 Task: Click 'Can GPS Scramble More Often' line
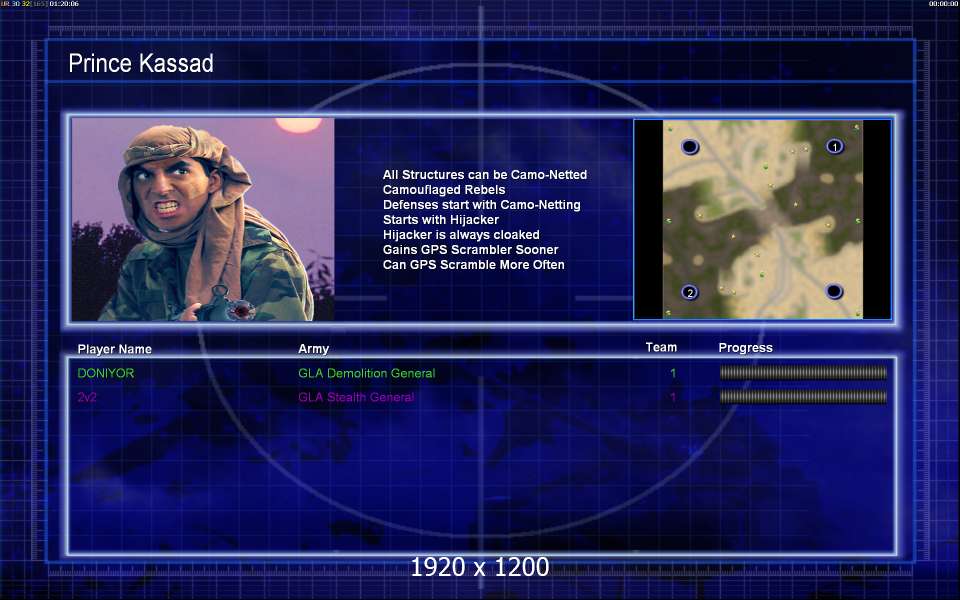tap(473, 264)
